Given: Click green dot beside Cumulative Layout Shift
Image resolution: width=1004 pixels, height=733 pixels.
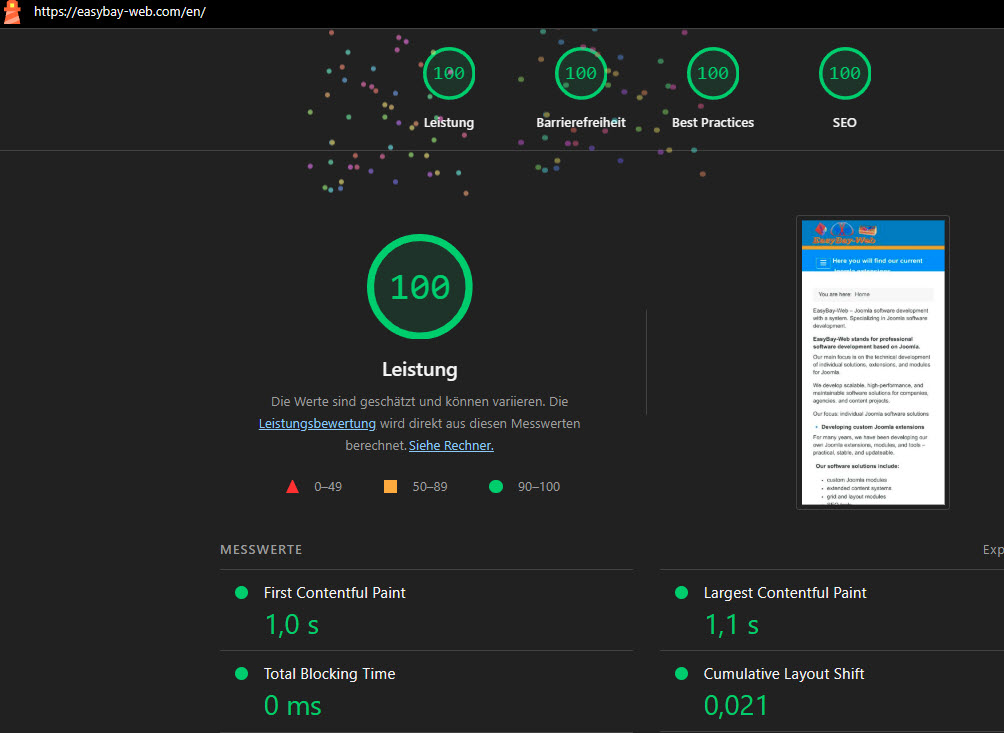Looking at the screenshot, I should (681, 674).
